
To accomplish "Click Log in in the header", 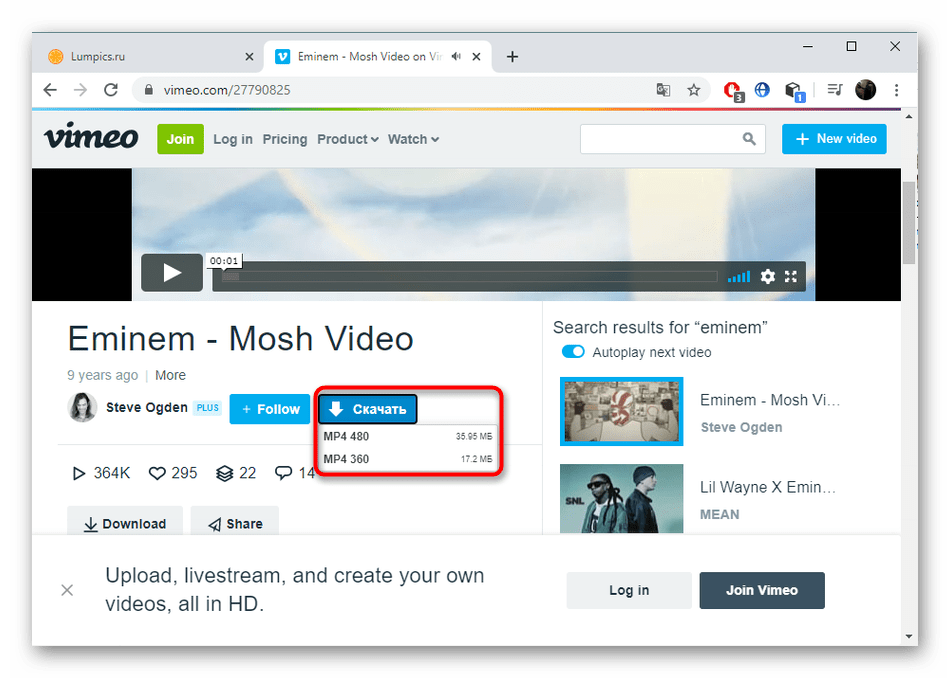I will click(x=233, y=139).
